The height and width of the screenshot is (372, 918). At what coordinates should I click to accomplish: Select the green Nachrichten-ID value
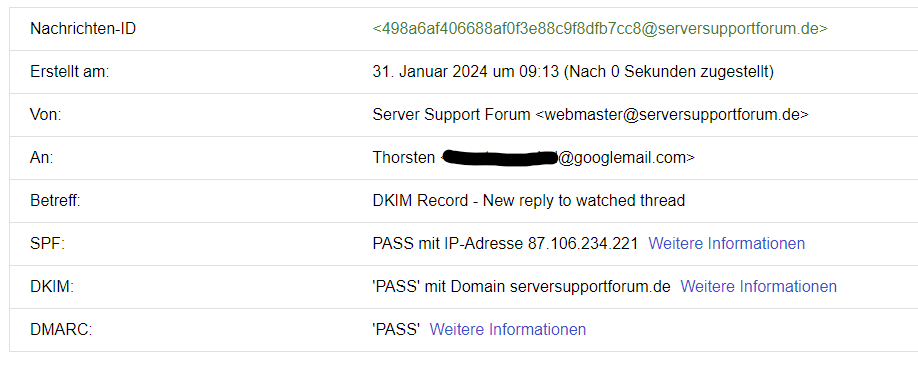[x=600, y=29]
